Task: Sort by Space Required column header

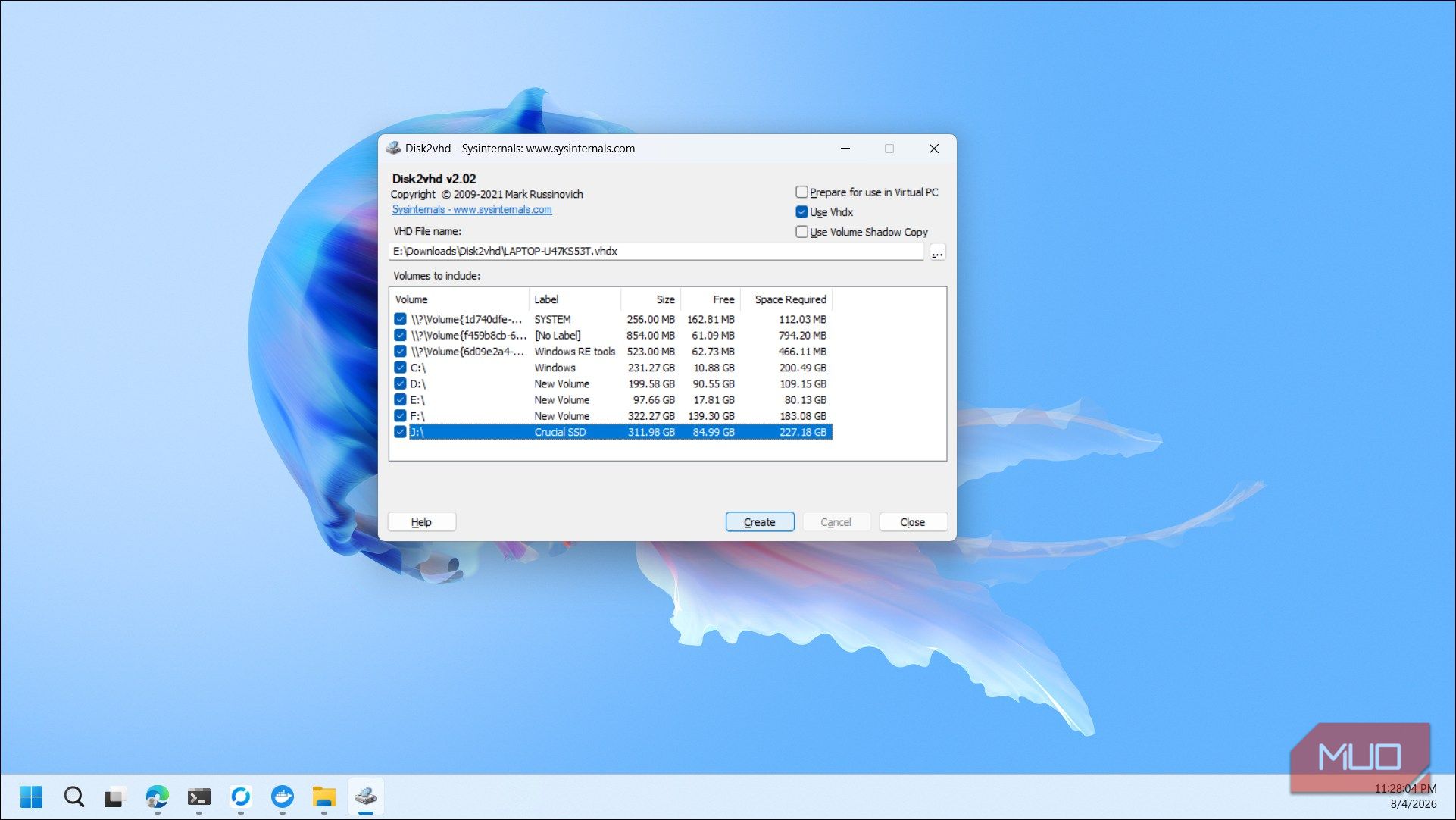Action: (x=786, y=299)
